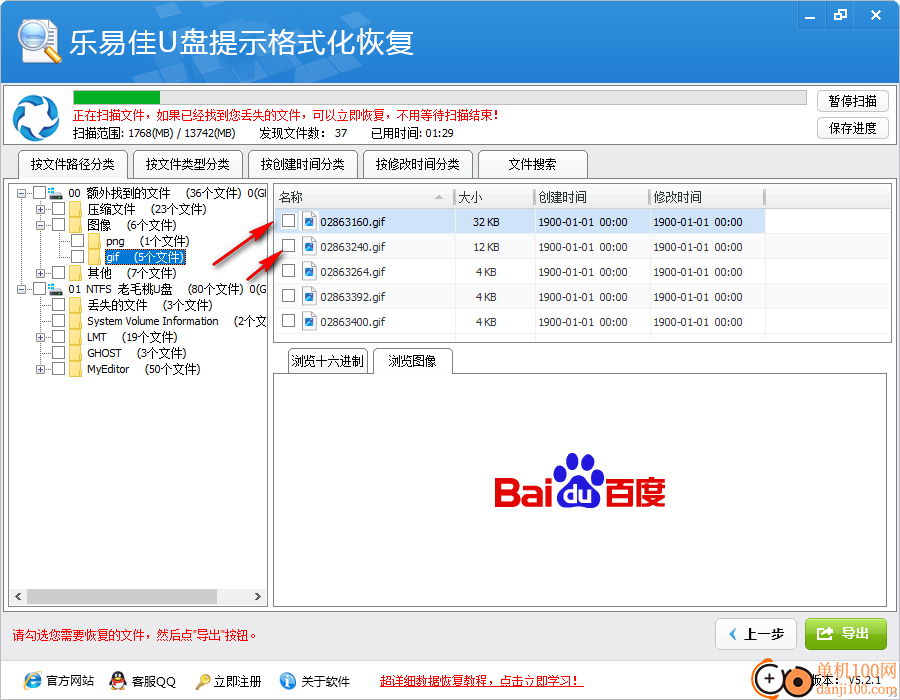Collapse the NTFS 老毛桃U盘 node
The height and width of the screenshot is (700, 900).
[x=21, y=289]
